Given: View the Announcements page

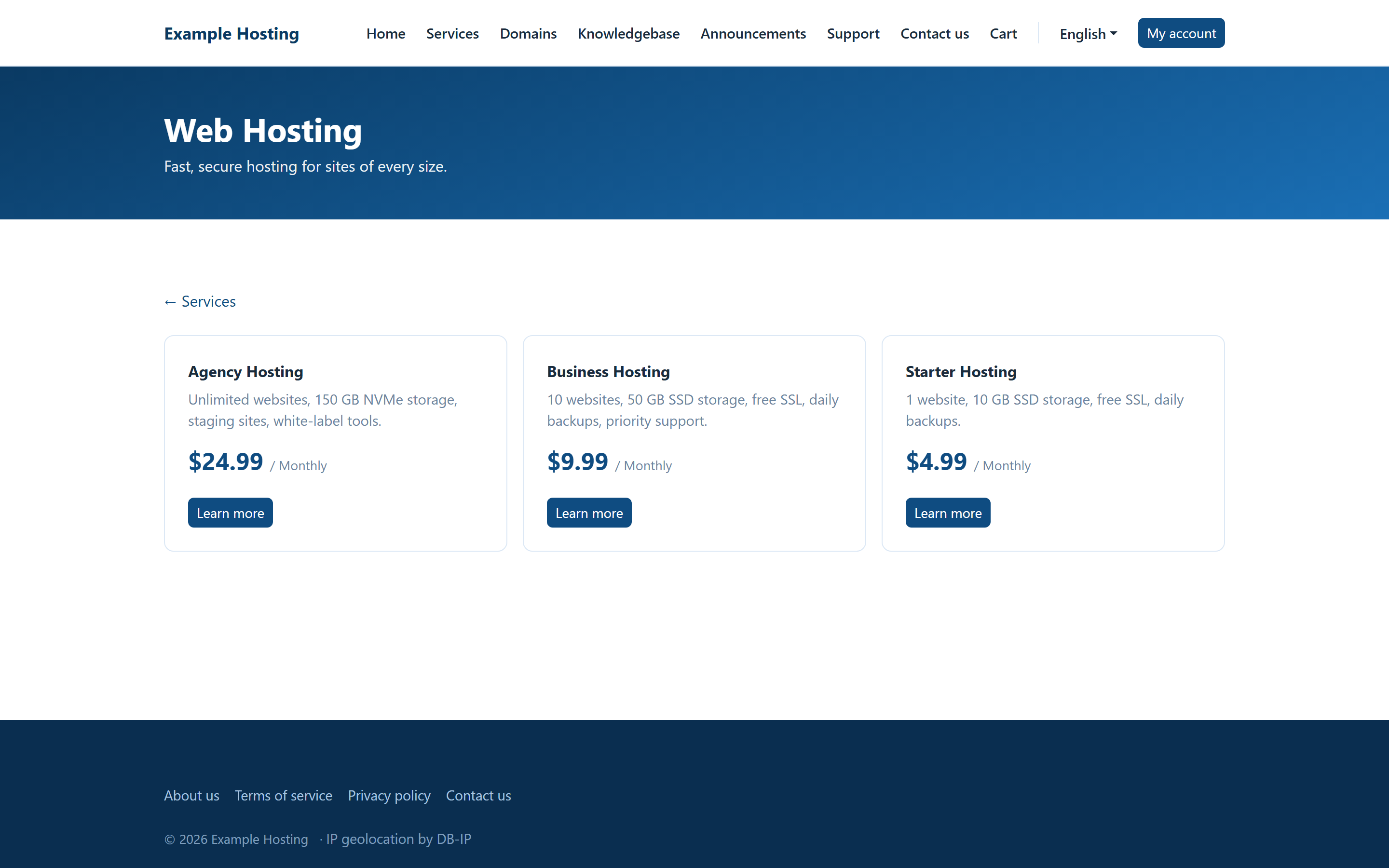Looking at the screenshot, I should coord(753,34).
